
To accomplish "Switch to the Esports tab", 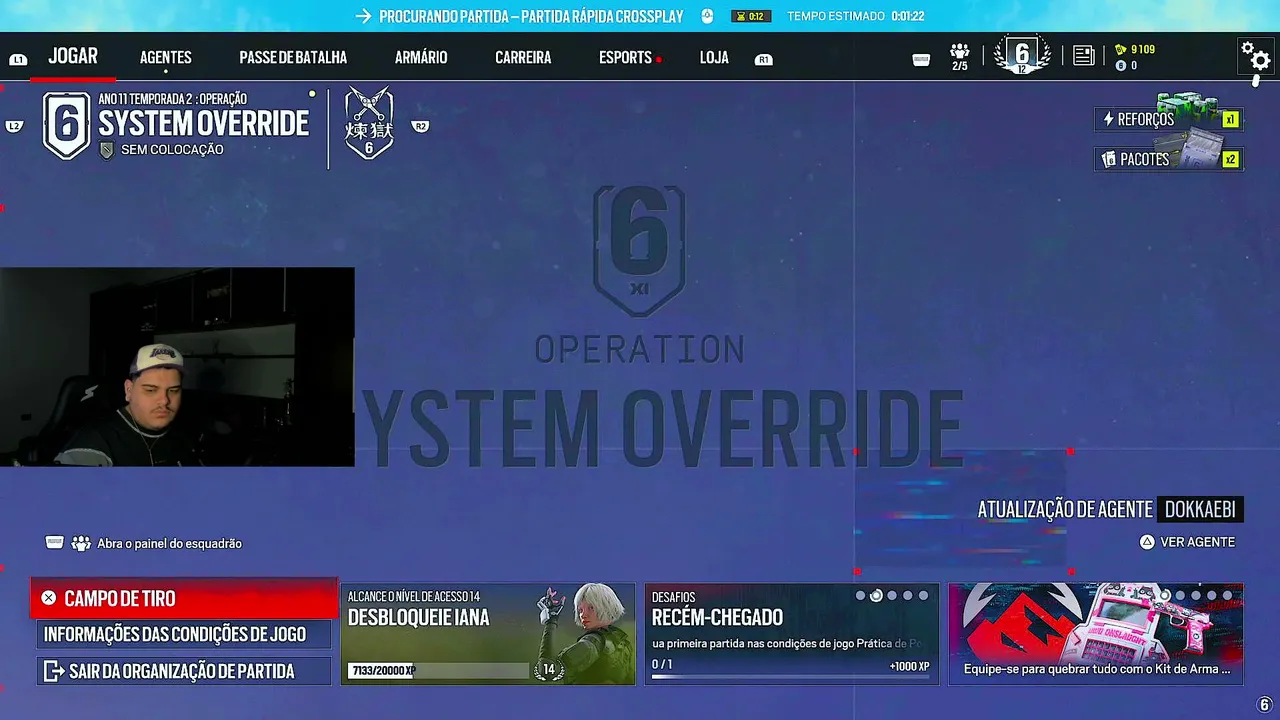I will pyautogui.click(x=626, y=58).
